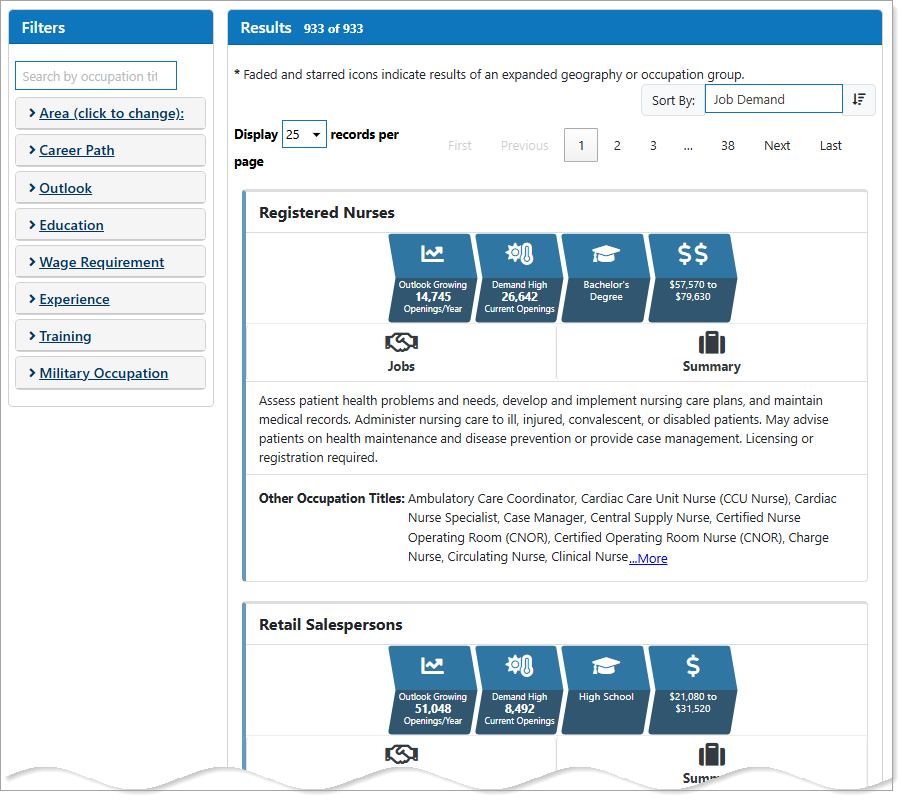The height and width of the screenshot is (801, 903).
Task: Expand the Career Path filter
Action: coord(77,150)
